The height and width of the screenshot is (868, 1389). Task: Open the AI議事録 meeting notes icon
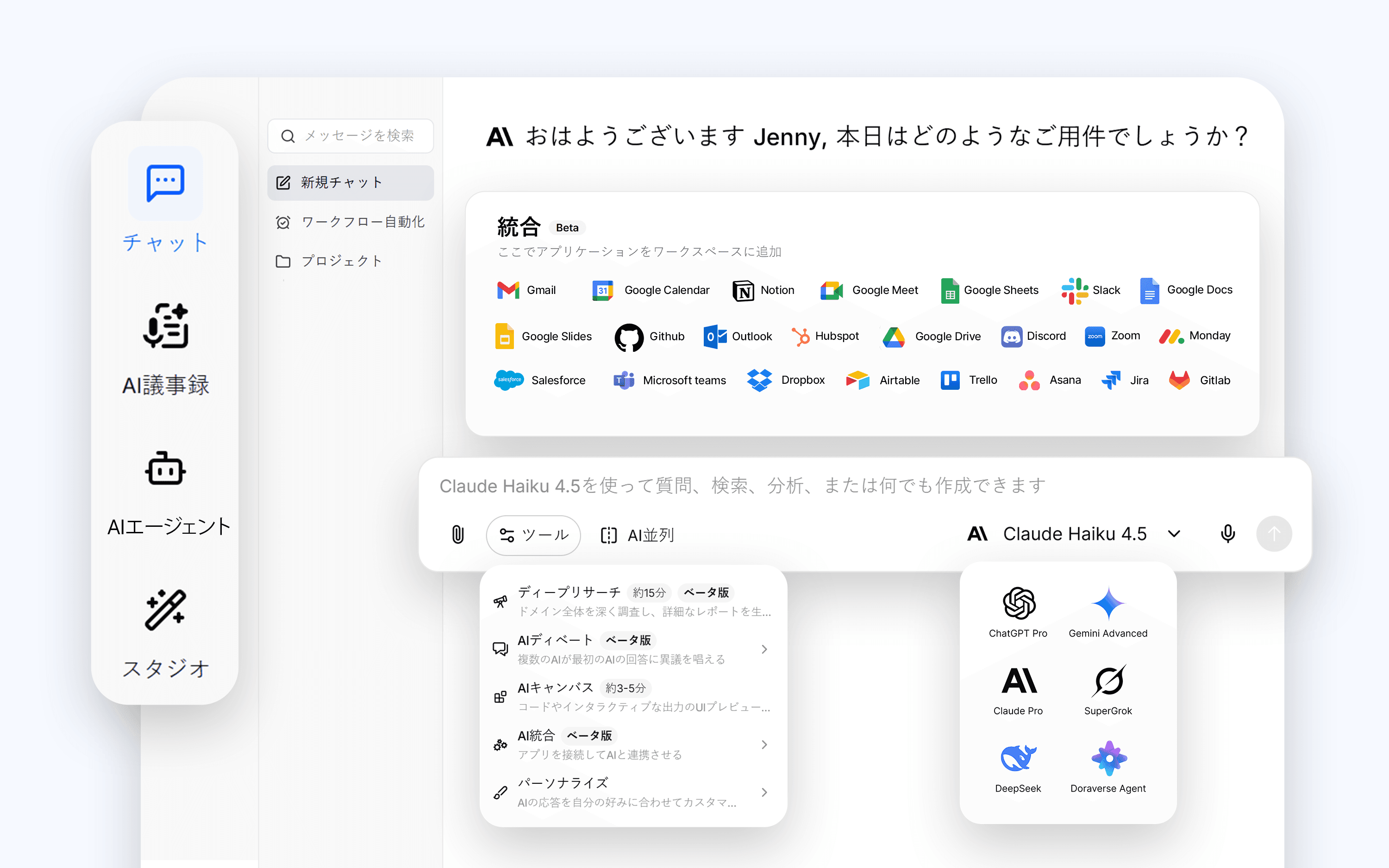[x=165, y=326]
